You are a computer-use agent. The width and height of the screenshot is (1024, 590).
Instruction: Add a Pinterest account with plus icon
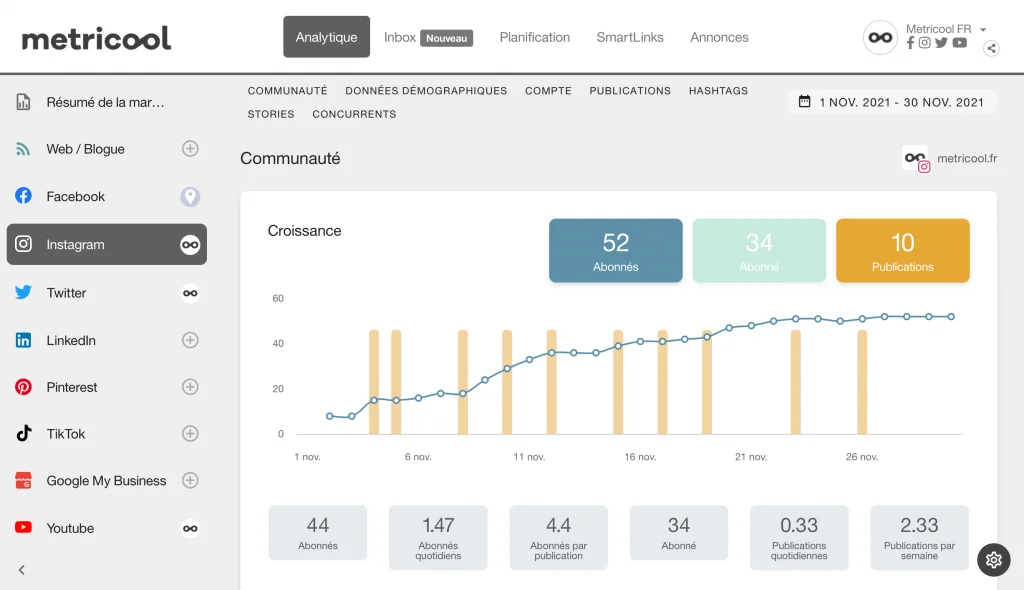click(190, 387)
